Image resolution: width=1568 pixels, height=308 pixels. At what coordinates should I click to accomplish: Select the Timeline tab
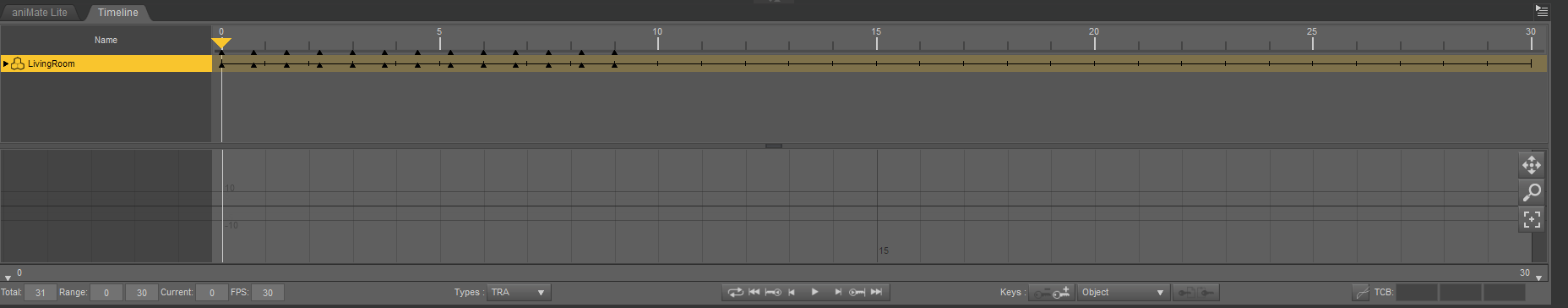117,13
